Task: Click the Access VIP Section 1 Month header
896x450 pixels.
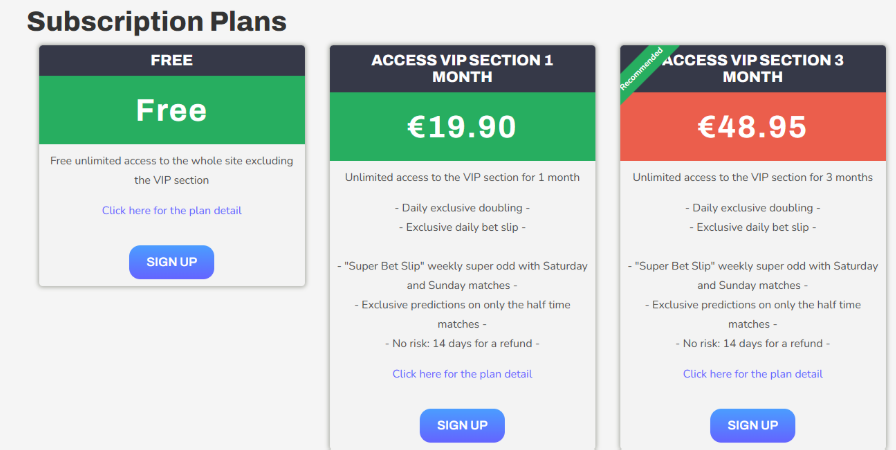Action: coord(462,68)
